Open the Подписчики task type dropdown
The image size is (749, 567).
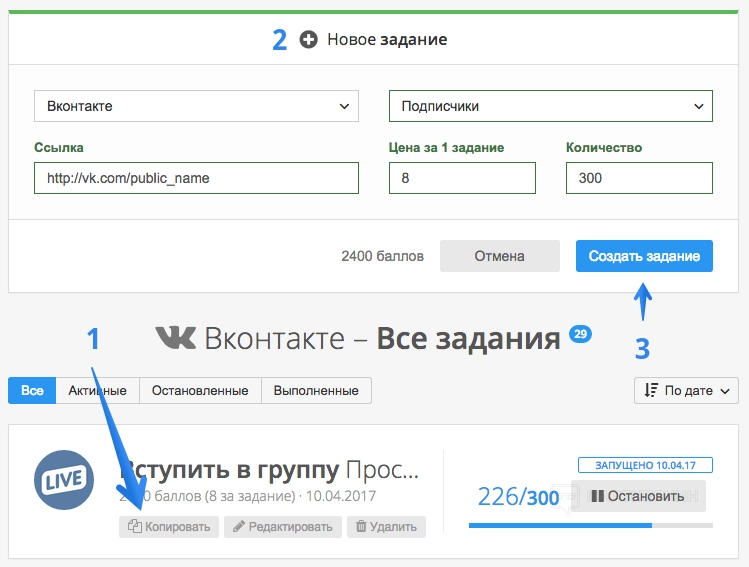click(551, 106)
